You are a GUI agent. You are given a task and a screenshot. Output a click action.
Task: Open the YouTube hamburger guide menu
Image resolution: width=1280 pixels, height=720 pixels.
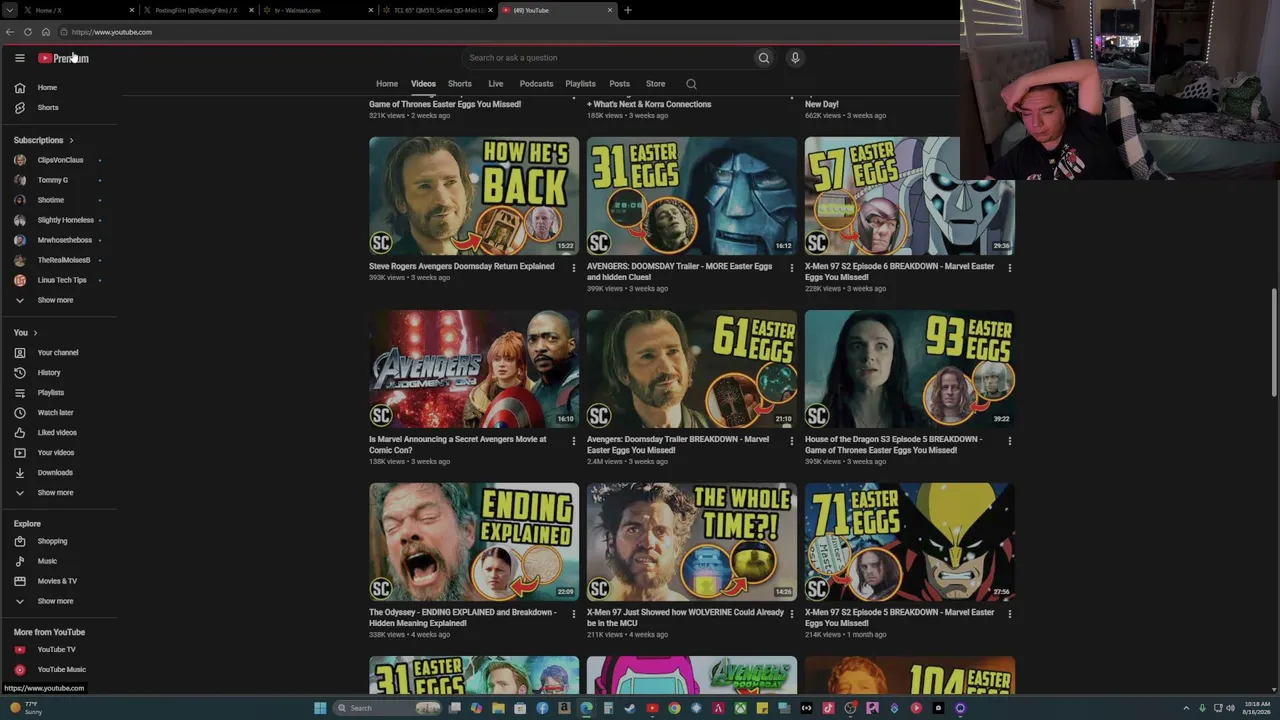tap(19, 58)
